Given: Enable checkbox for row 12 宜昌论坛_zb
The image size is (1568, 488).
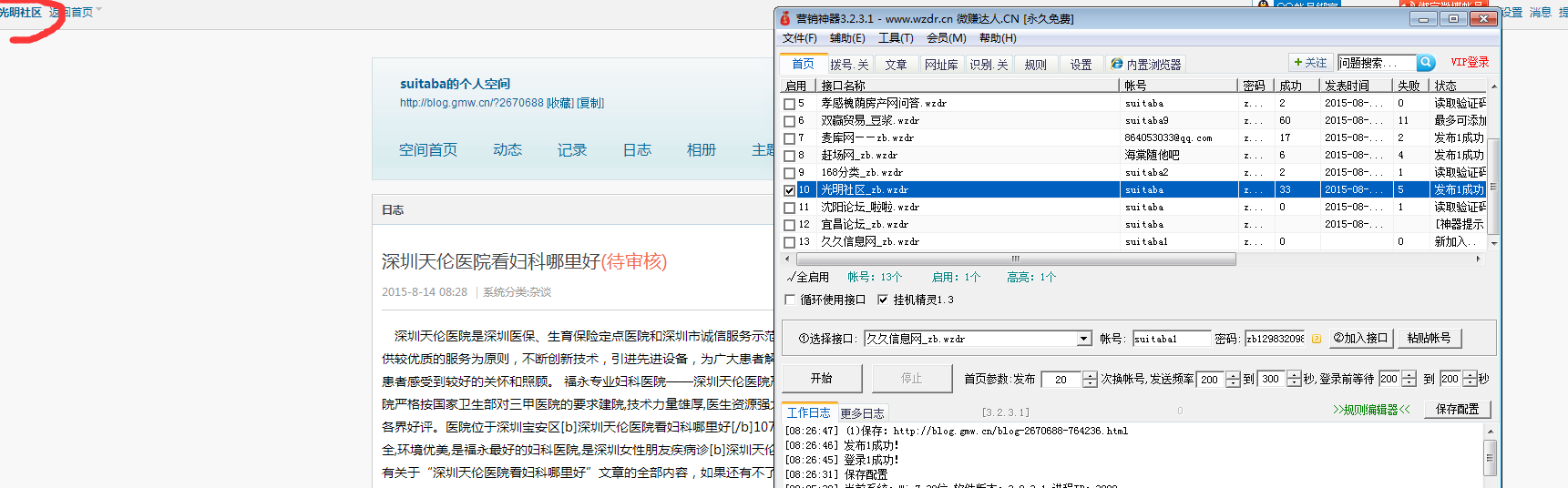Looking at the screenshot, I should pos(789,225).
